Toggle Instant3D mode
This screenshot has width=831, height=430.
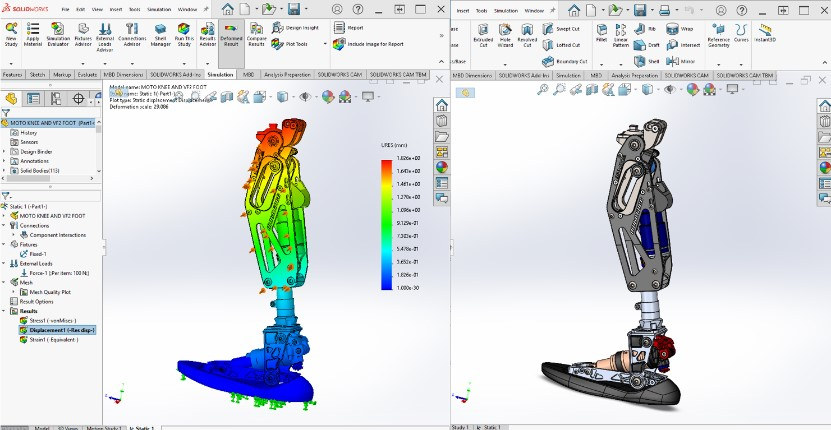tap(764, 33)
